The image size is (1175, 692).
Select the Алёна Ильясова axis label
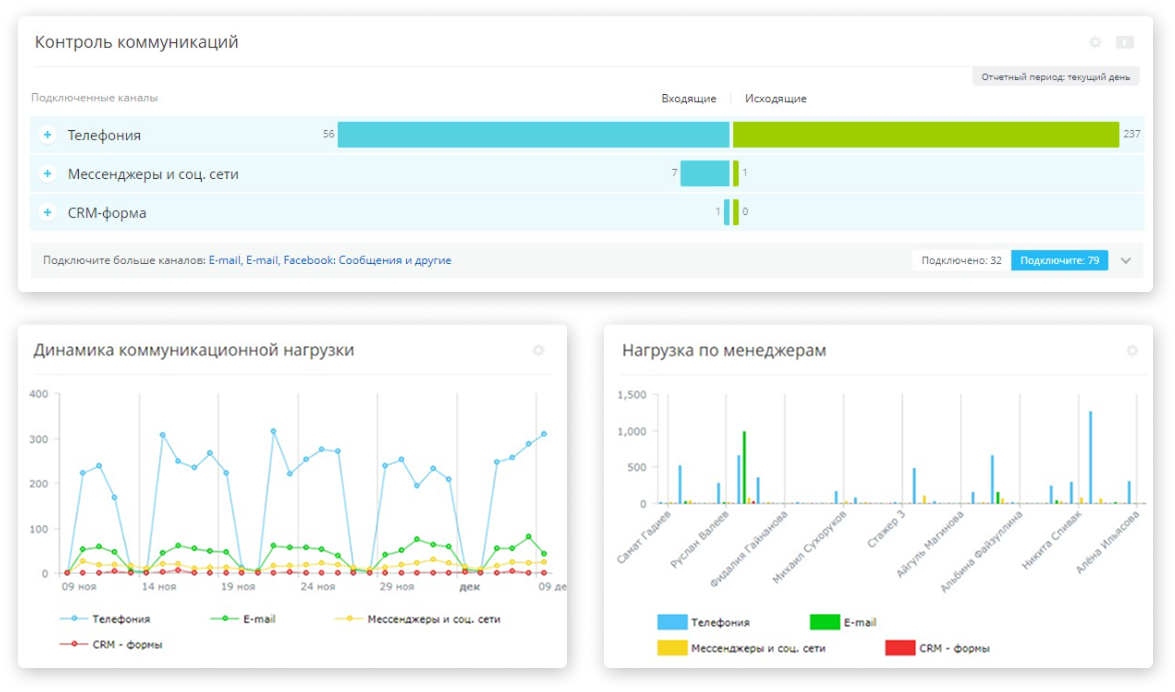coord(1108,542)
